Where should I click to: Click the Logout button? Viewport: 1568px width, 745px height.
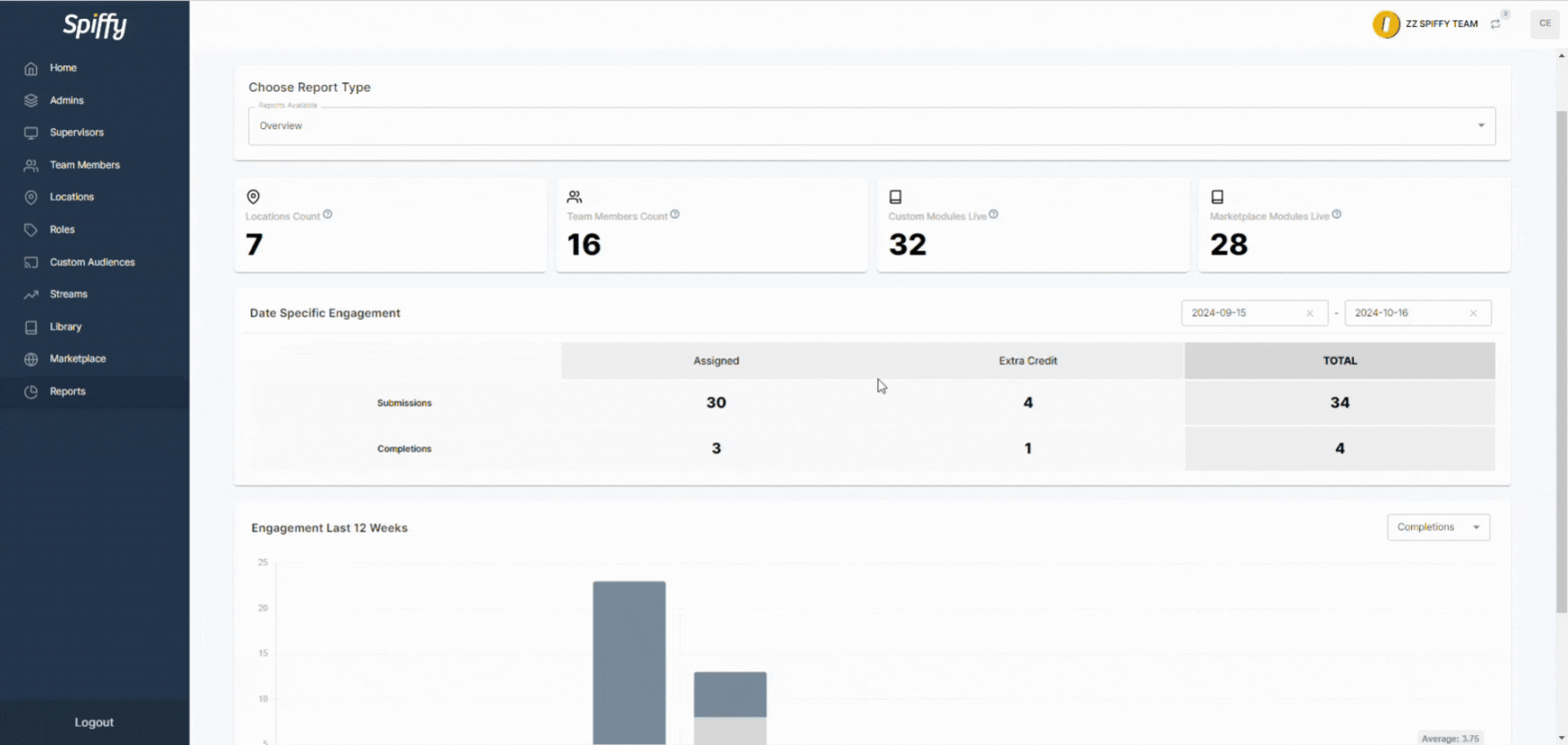94,723
